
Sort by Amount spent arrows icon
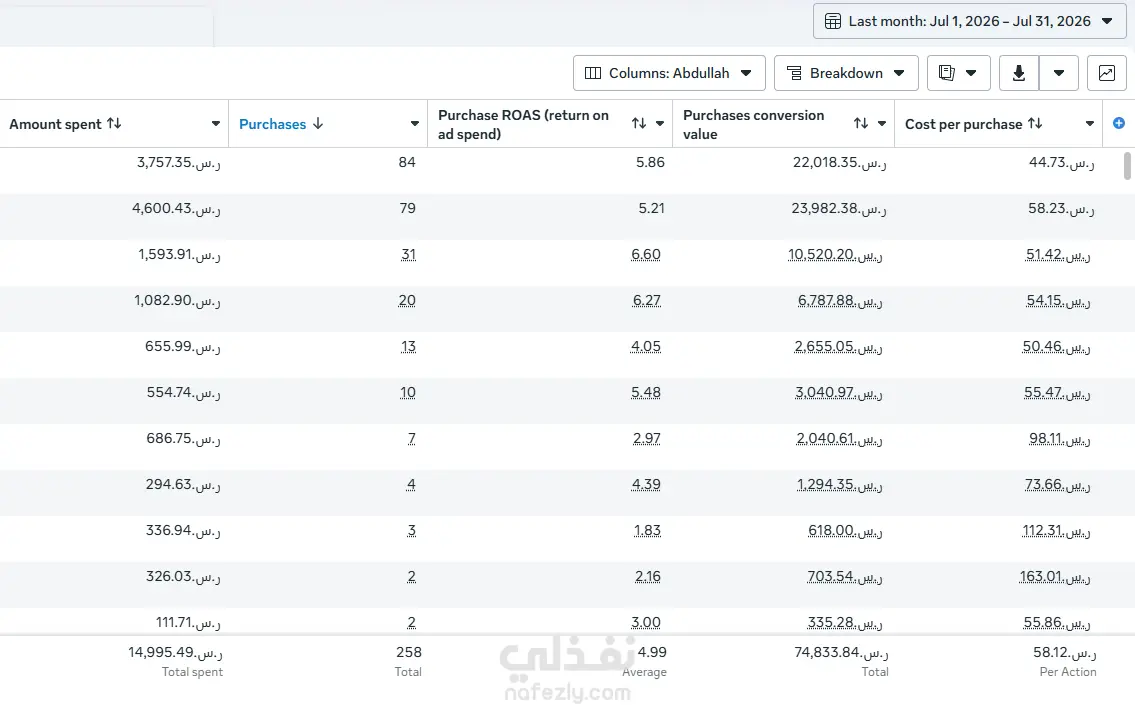coord(114,123)
